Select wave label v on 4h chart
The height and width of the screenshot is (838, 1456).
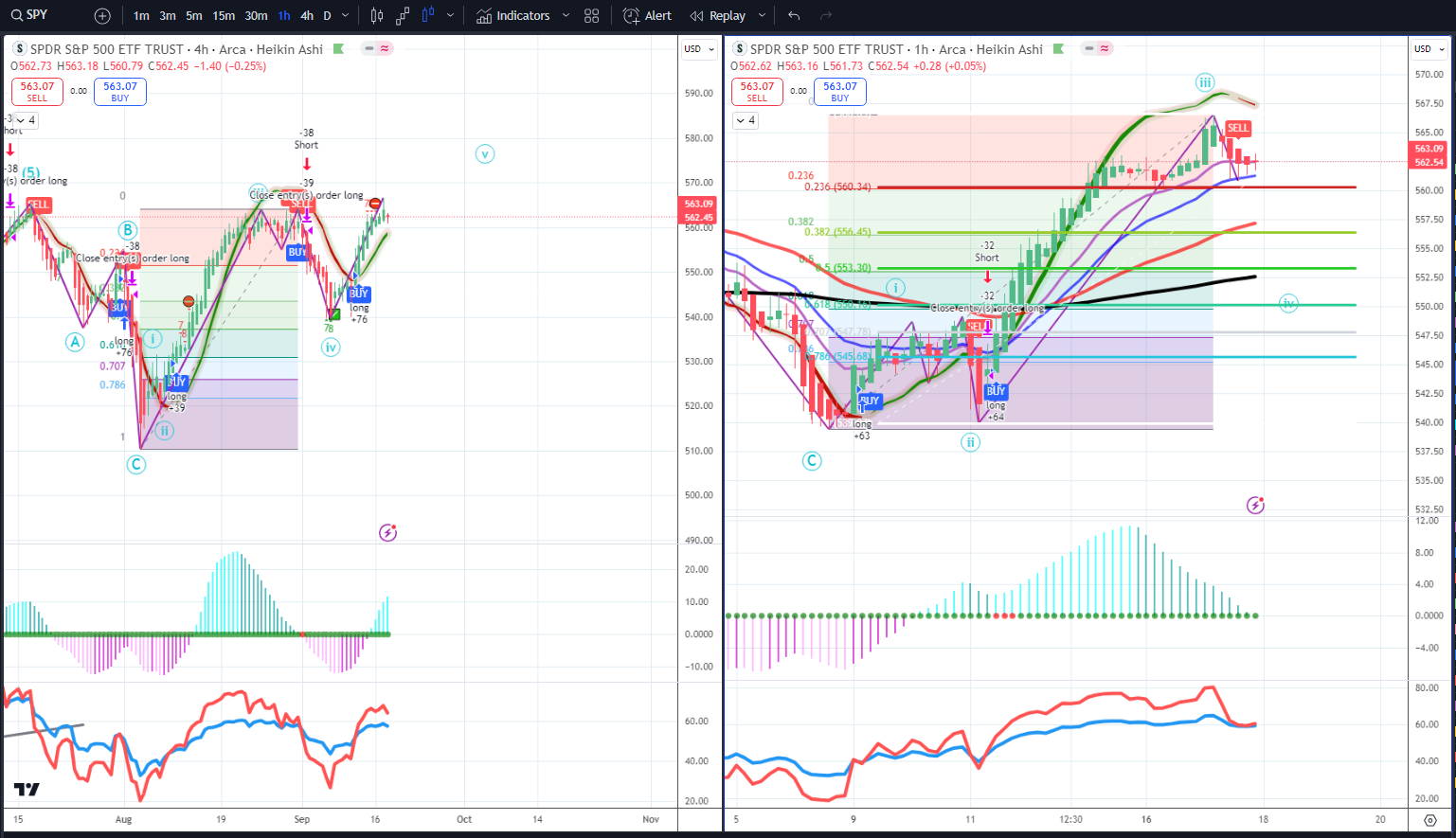(485, 154)
